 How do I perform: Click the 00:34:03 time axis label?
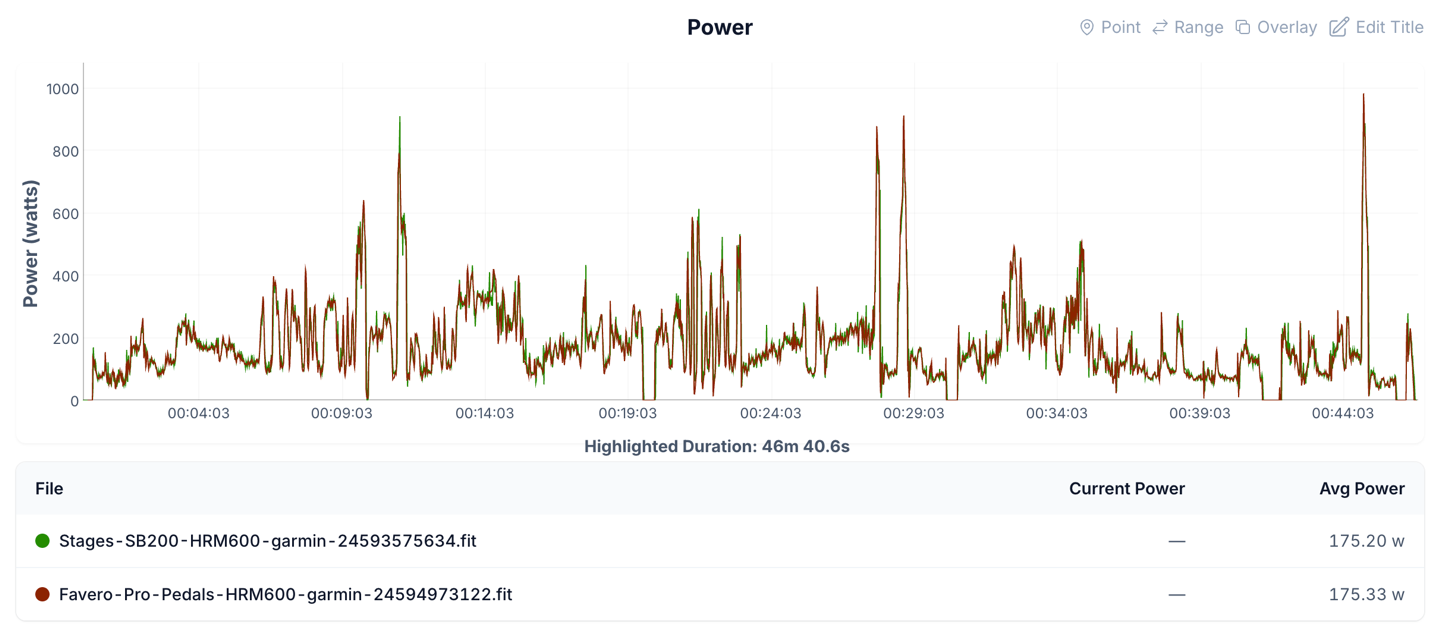[1057, 413]
